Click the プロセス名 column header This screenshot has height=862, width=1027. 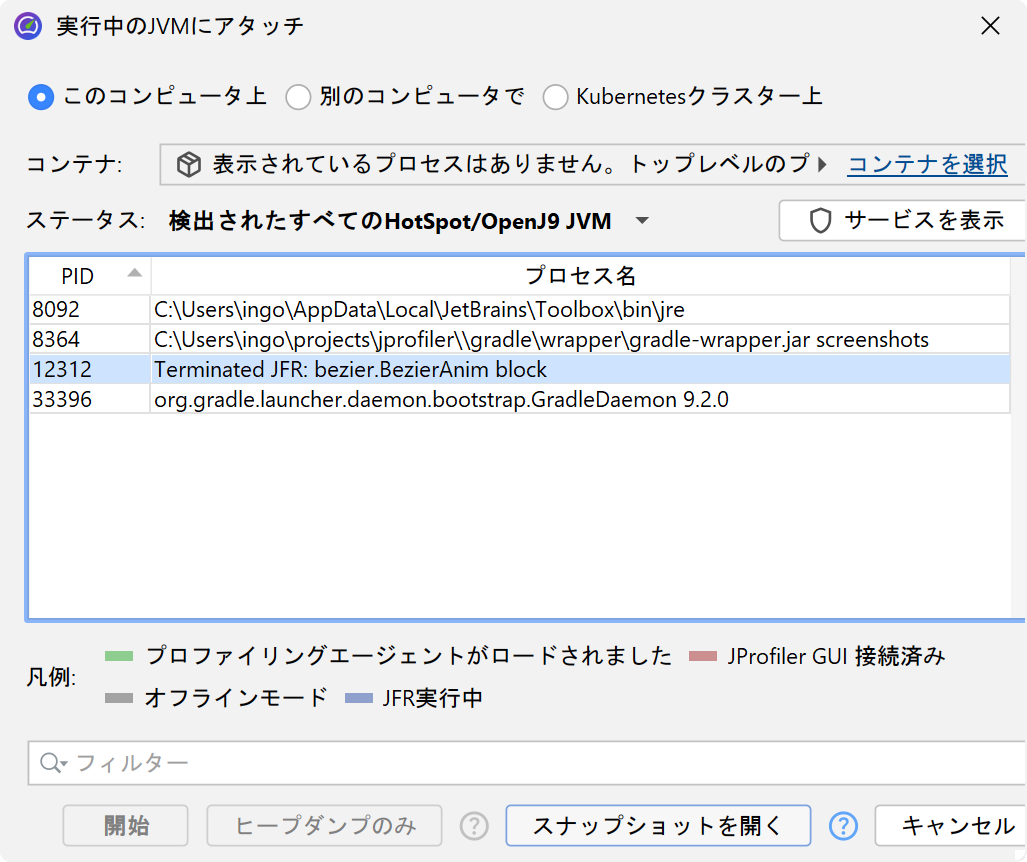(580, 276)
